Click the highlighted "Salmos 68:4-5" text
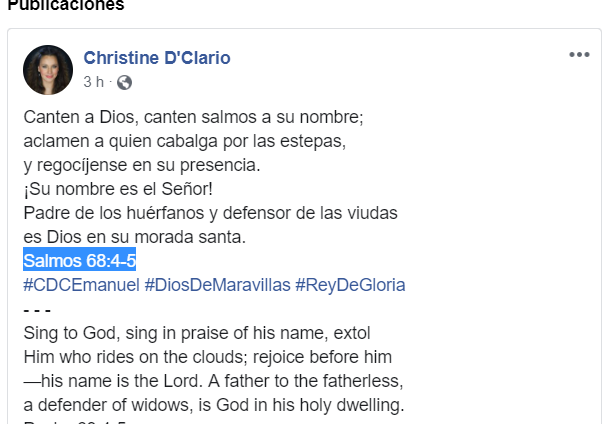The height and width of the screenshot is (424, 612). point(80,261)
